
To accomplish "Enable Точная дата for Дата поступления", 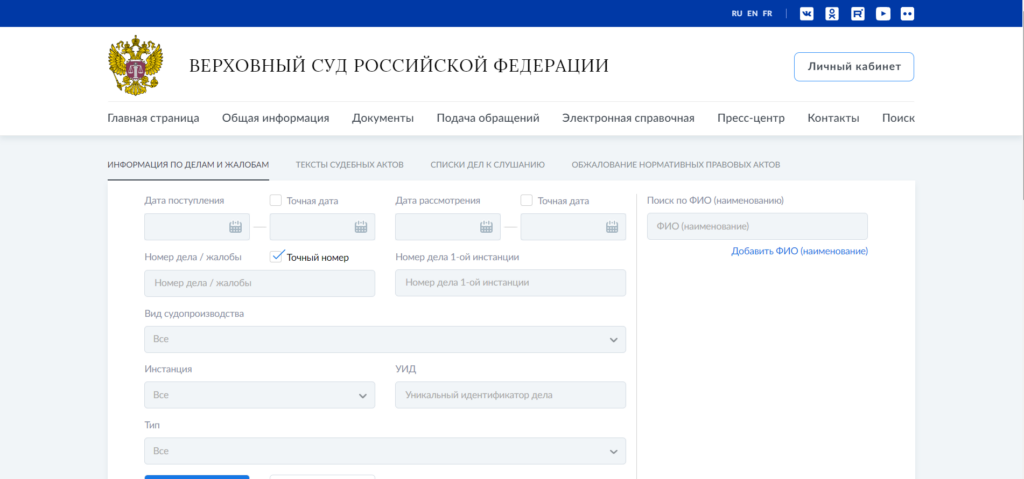I will (x=276, y=201).
